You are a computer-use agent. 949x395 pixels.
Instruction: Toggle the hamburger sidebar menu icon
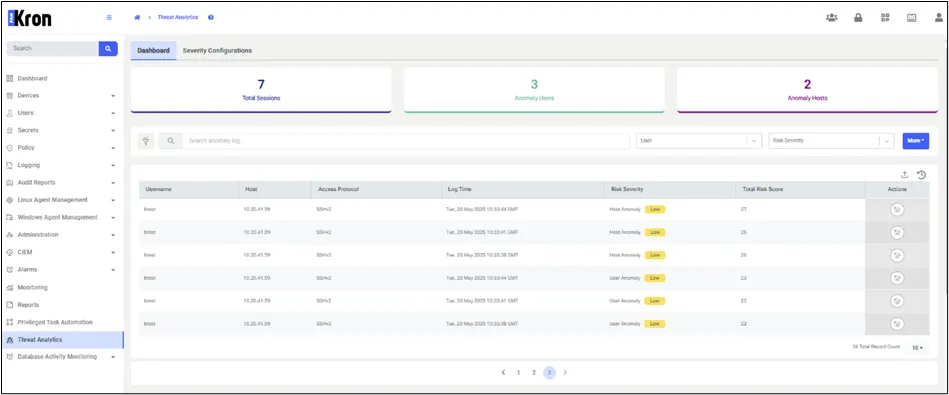[109, 18]
